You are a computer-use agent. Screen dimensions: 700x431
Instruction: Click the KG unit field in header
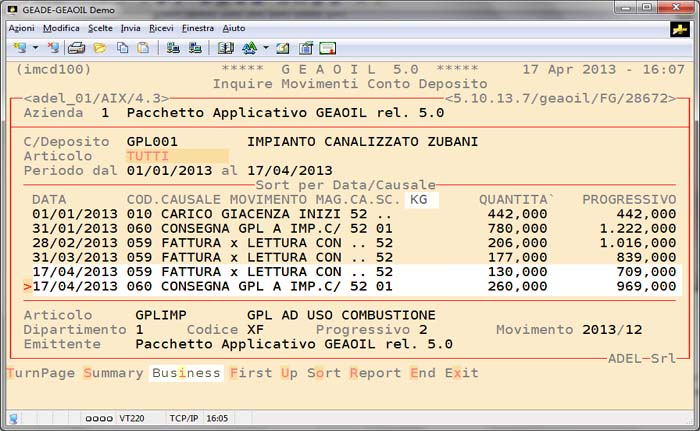pyautogui.click(x=421, y=200)
